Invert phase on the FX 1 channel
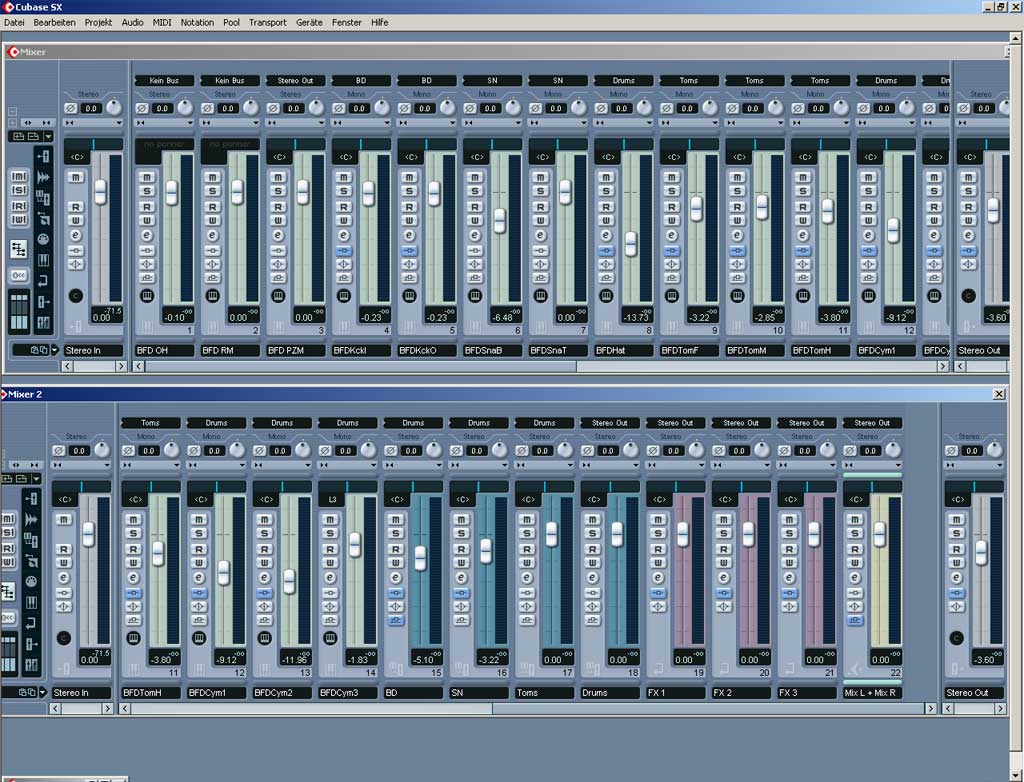Screen dimensions: 1024x782 [652, 451]
